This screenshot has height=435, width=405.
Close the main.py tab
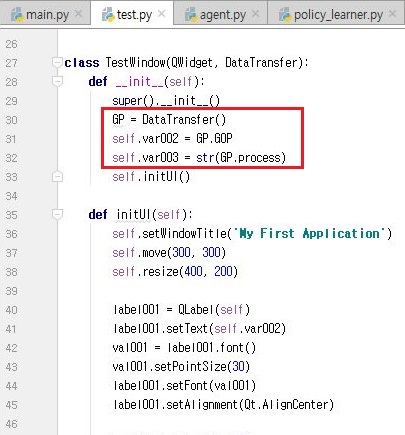point(79,14)
